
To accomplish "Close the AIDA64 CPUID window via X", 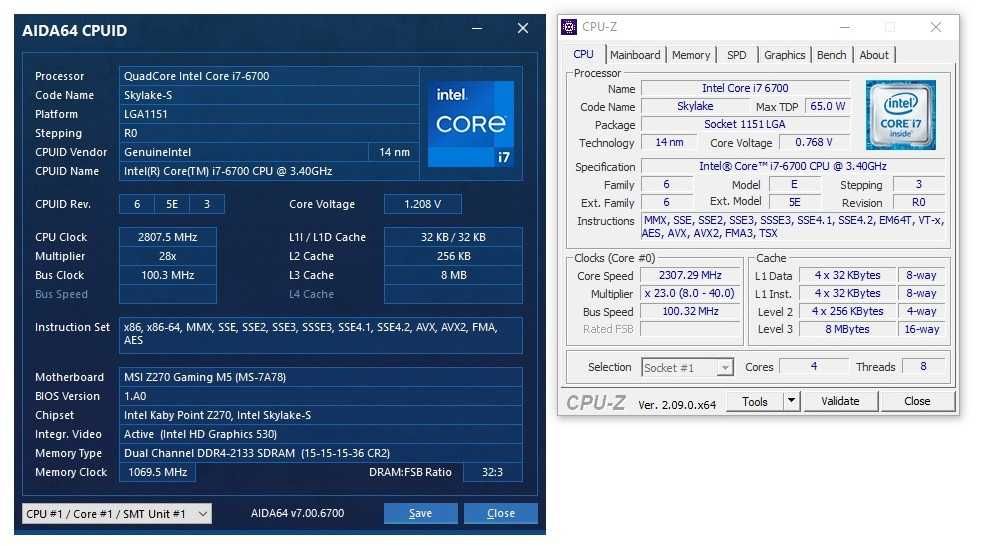I will [x=523, y=29].
